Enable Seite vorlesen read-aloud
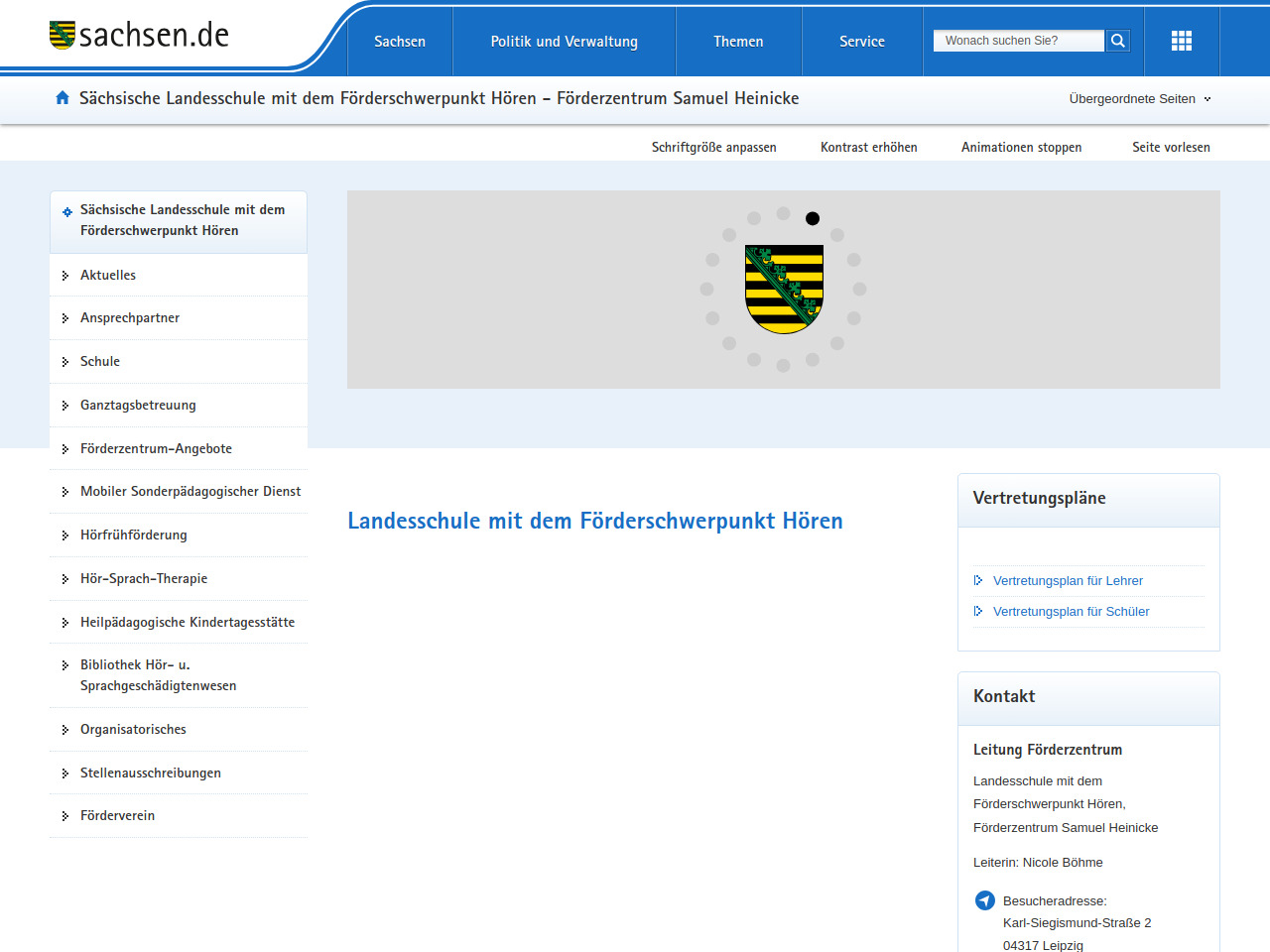 click(x=1171, y=148)
